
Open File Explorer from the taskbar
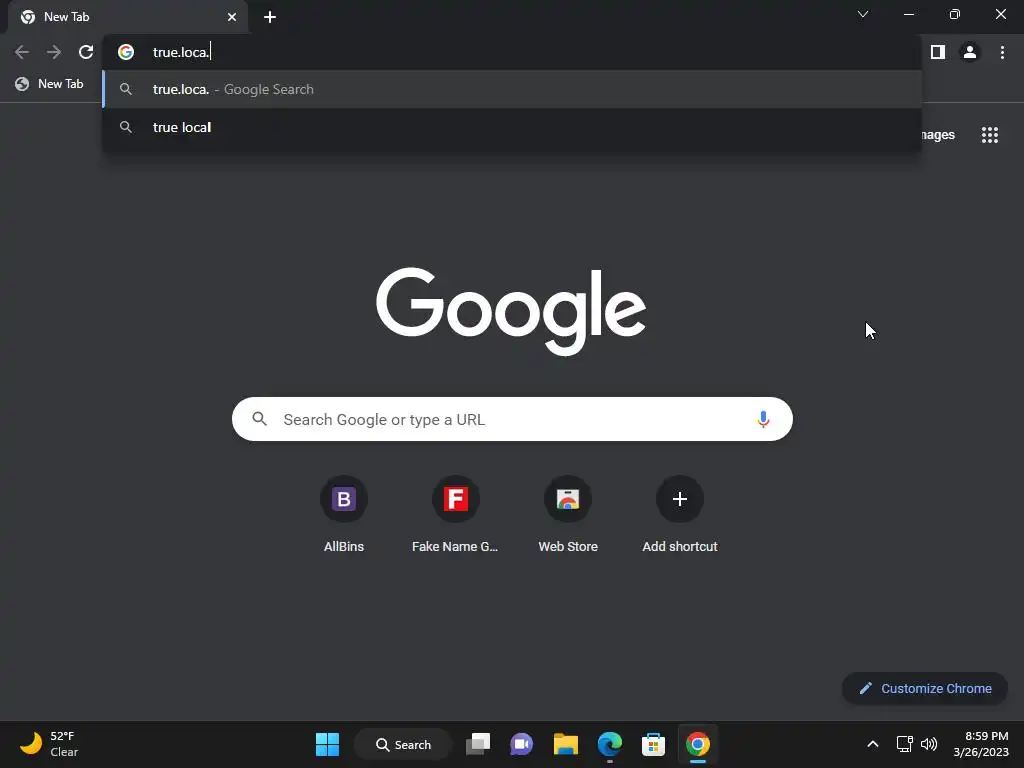pyautogui.click(x=566, y=744)
